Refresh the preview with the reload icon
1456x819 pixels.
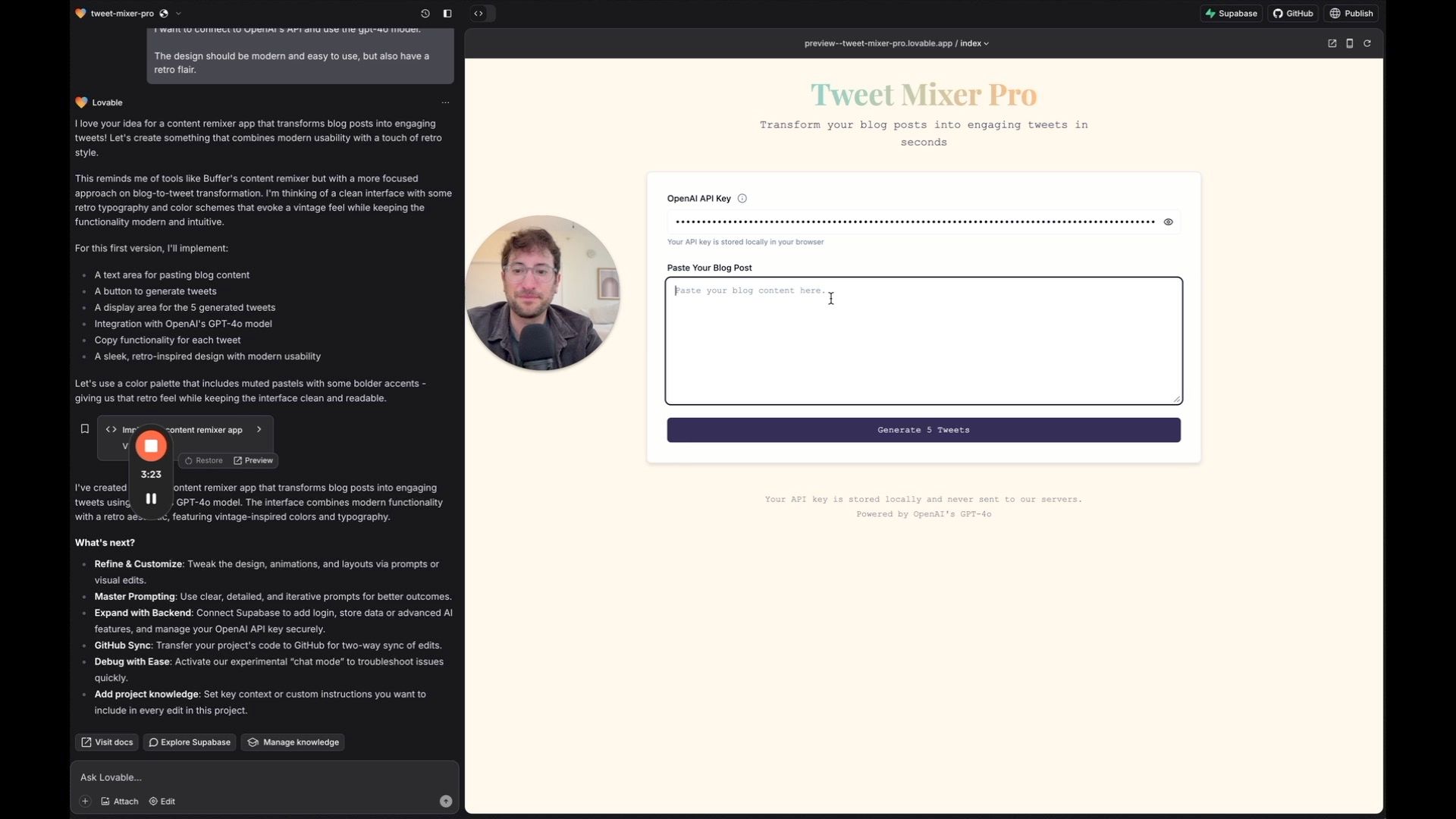(x=1367, y=43)
